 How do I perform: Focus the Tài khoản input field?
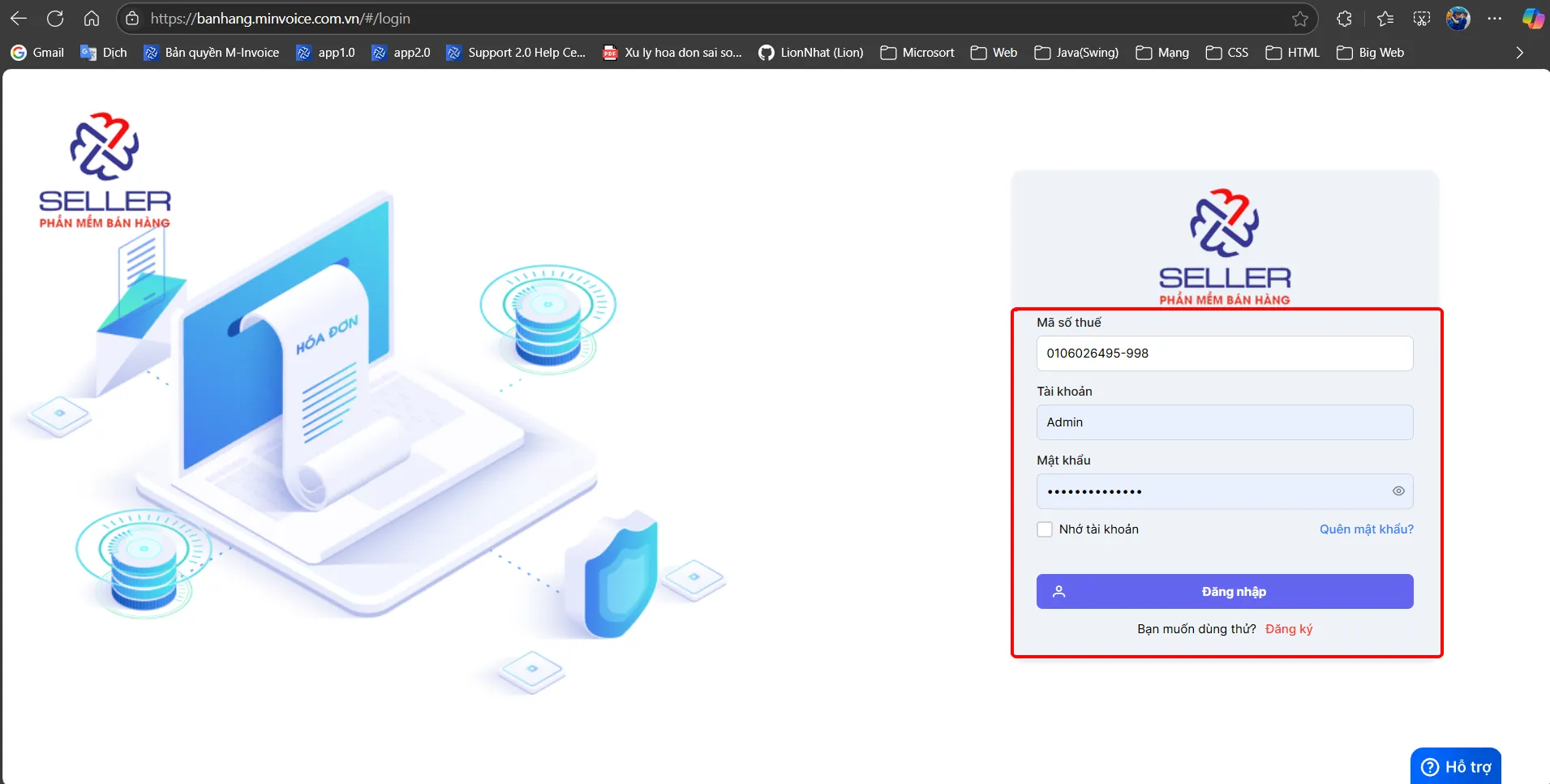pos(1225,422)
